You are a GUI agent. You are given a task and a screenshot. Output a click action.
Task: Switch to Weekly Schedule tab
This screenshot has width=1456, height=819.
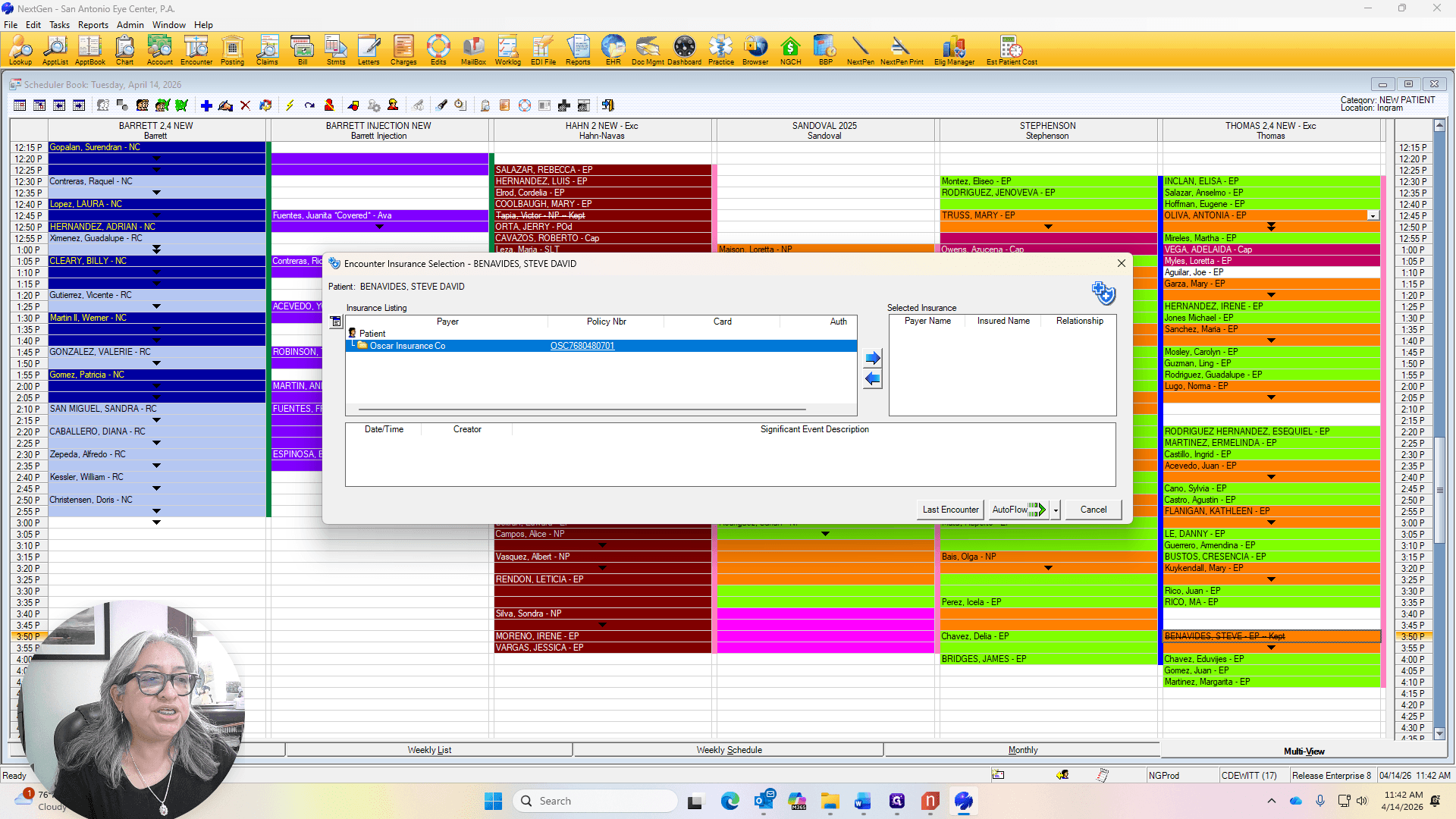coord(729,750)
